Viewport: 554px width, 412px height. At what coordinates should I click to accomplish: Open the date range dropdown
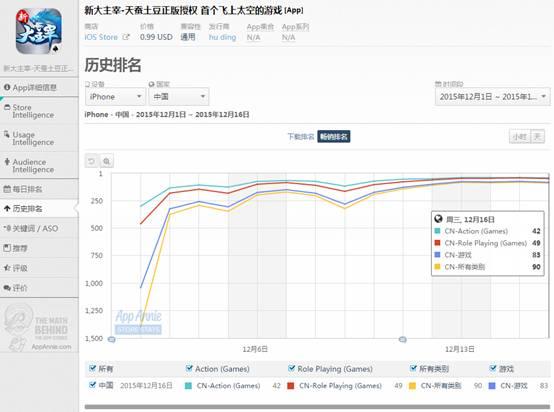[x=493, y=96]
